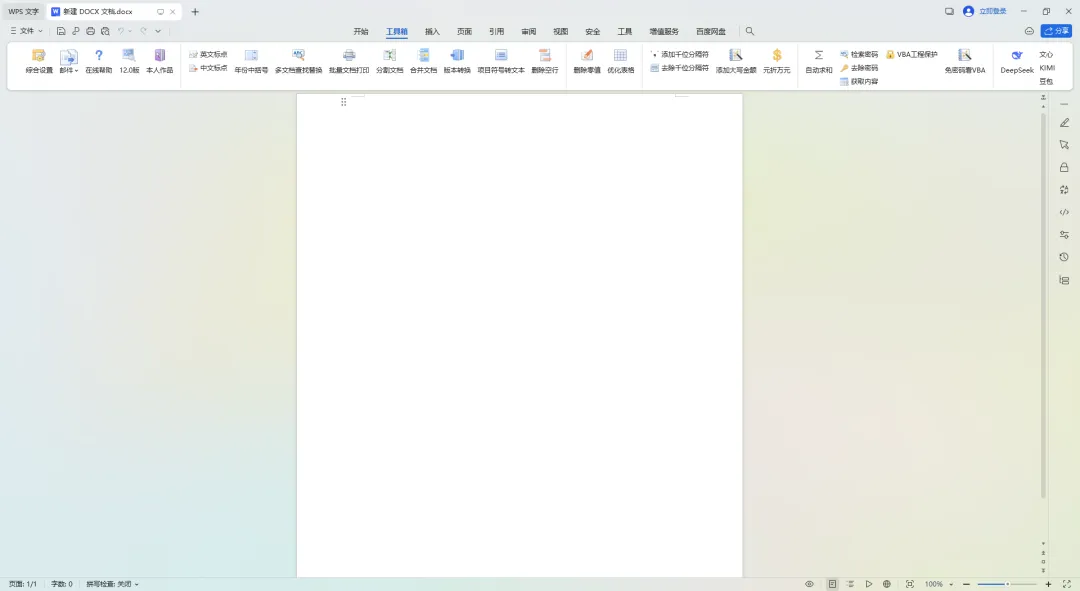Switch to the 视图 tab

click(x=561, y=32)
